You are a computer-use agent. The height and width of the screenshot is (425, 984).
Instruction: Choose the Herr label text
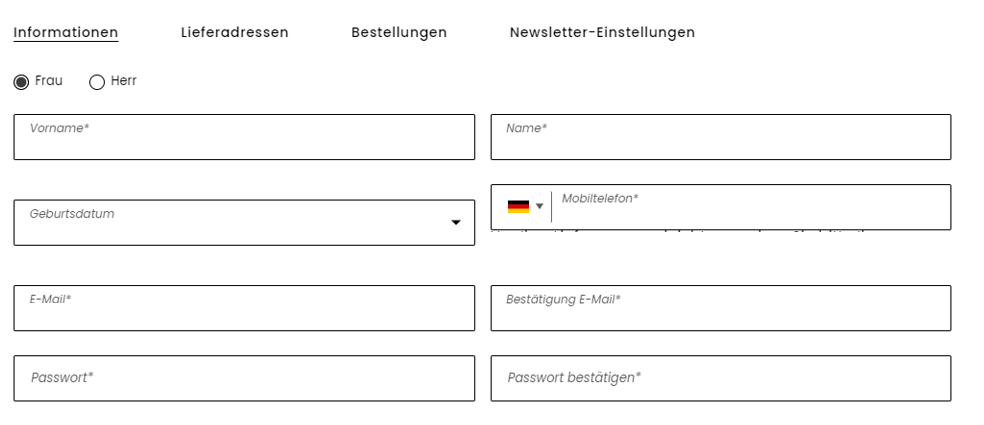coord(124,81)
